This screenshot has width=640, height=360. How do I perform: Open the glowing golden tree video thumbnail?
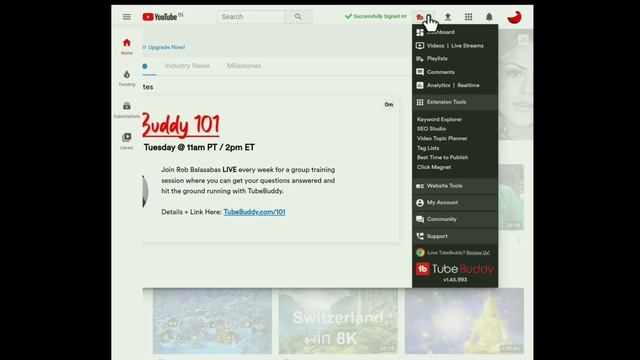click(464, 321)
